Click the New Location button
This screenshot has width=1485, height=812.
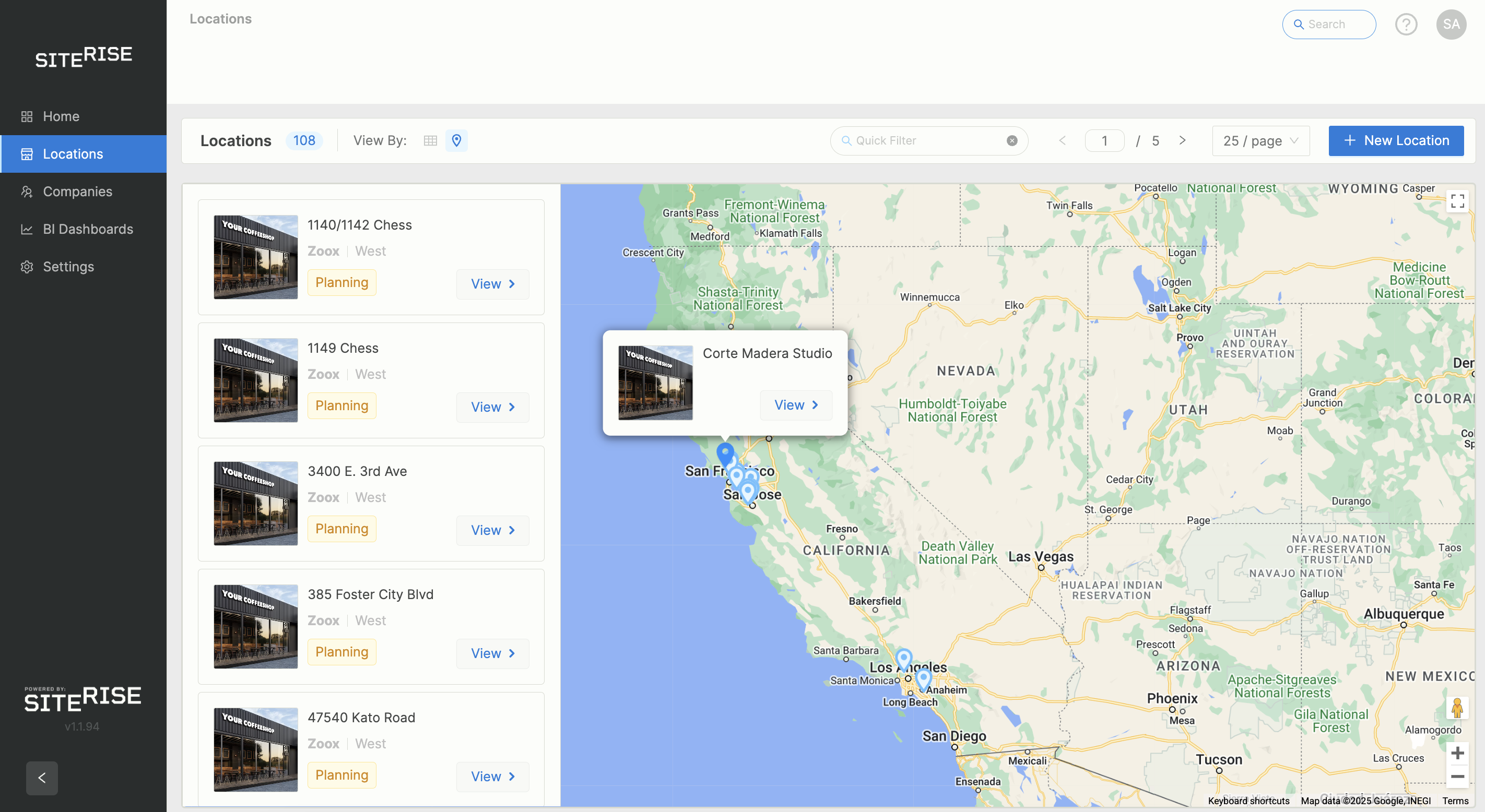click(x=1395, y=140)
